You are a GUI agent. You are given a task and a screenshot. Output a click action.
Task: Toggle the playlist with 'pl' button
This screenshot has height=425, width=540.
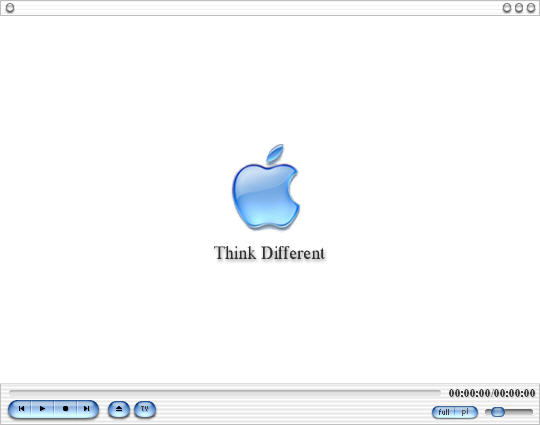466,412
